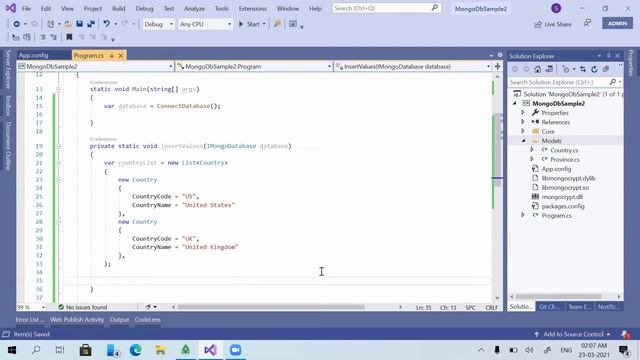Click the Sync with Active Document icon
This screenshot has height=360, width=640.
[583, 69]
